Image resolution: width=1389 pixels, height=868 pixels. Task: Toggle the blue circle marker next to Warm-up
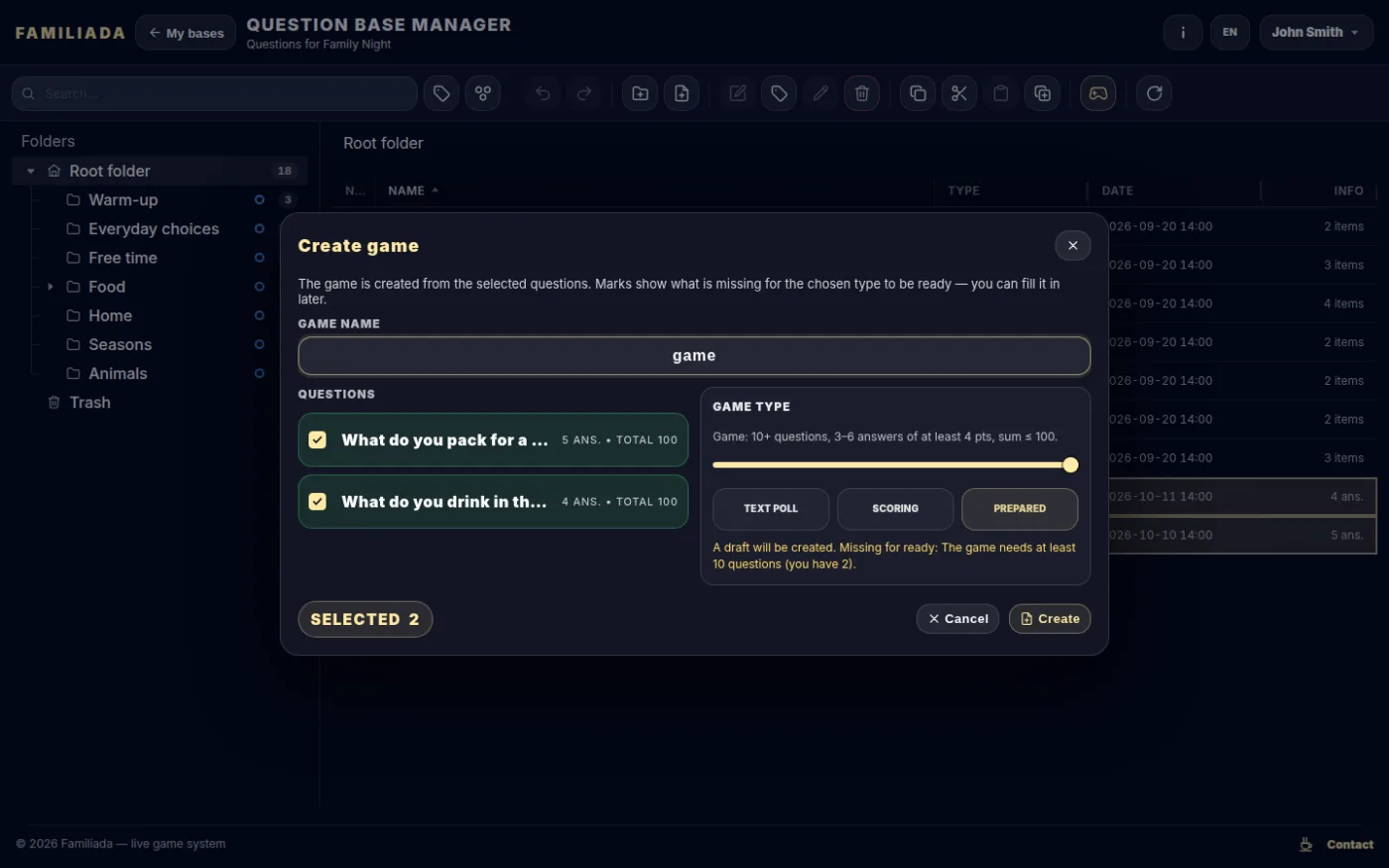pos(259,199)
